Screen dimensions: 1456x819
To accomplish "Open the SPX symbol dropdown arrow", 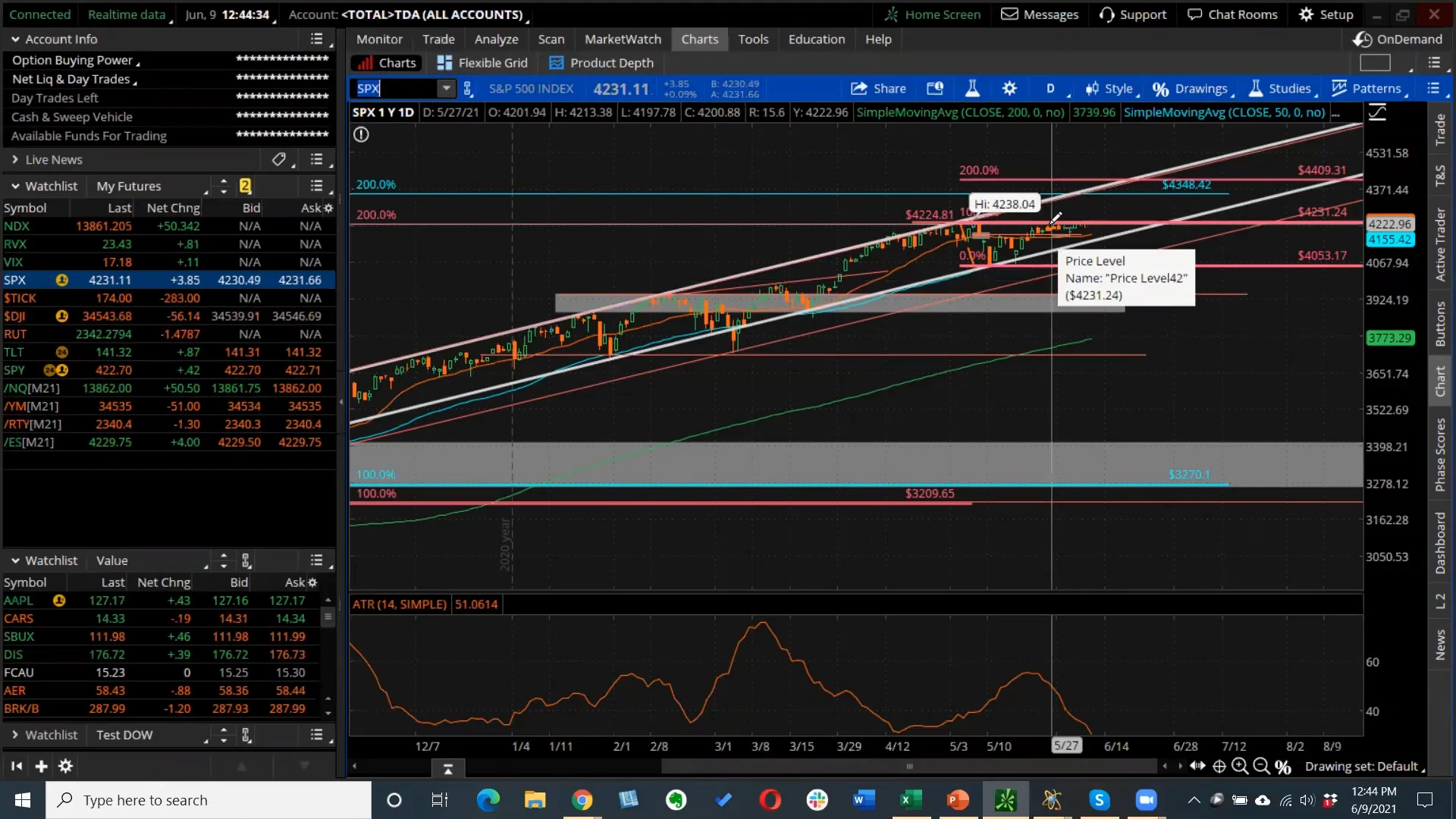I will 447,89.
